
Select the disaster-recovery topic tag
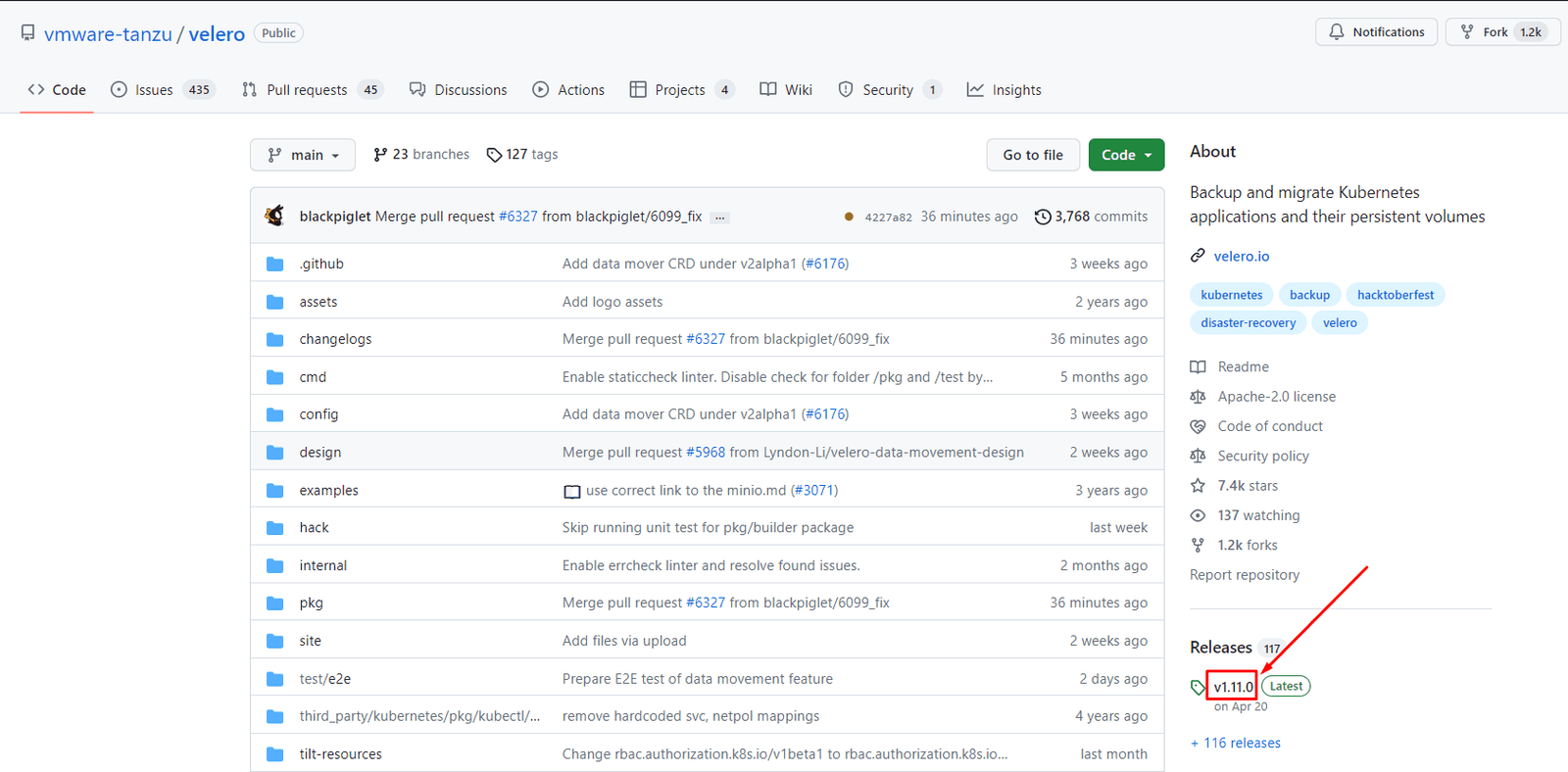(x=1249, y=323)
